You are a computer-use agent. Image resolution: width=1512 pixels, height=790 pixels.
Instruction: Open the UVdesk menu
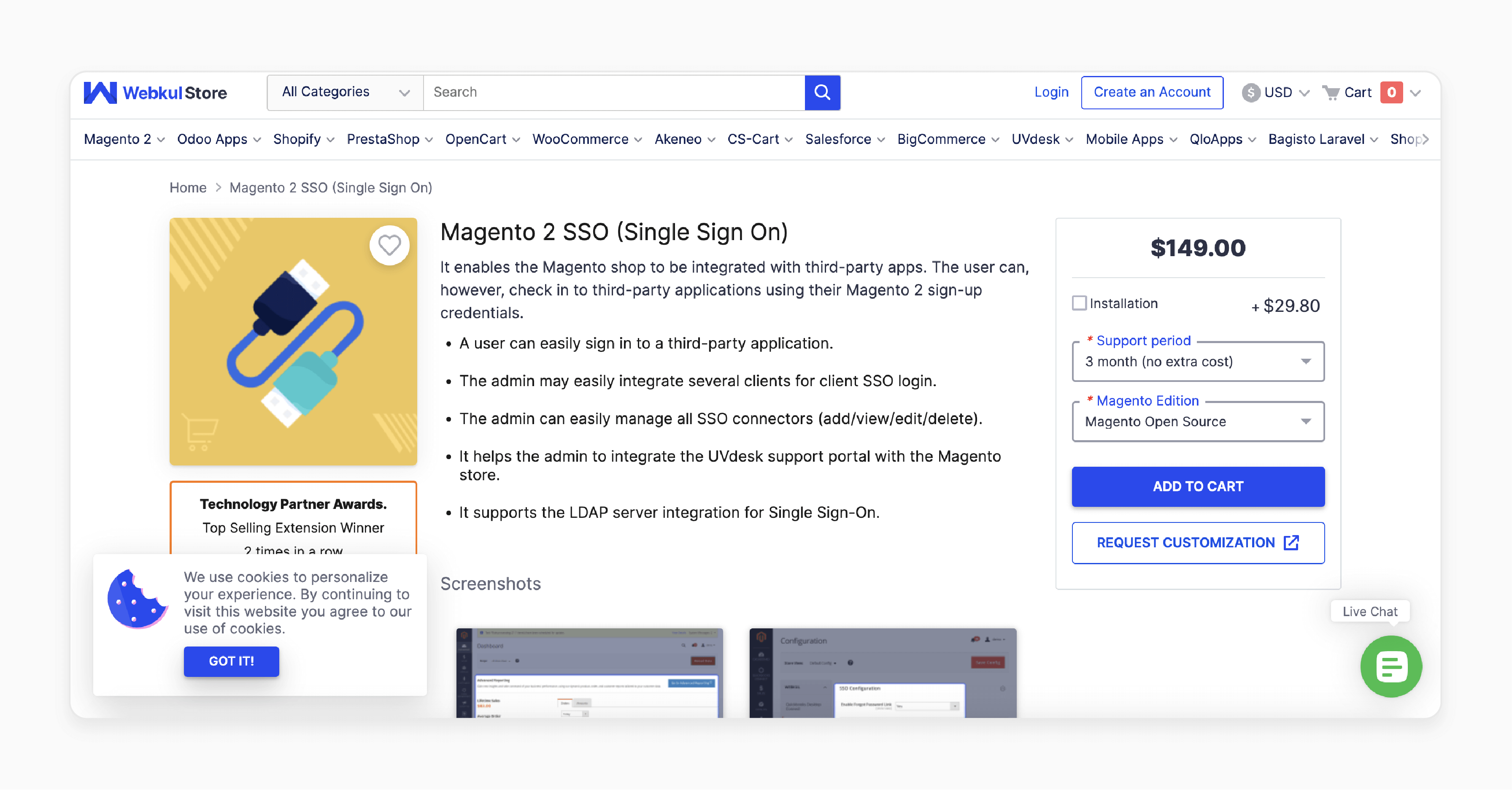pyautogui.click(x=1042, y=139)
